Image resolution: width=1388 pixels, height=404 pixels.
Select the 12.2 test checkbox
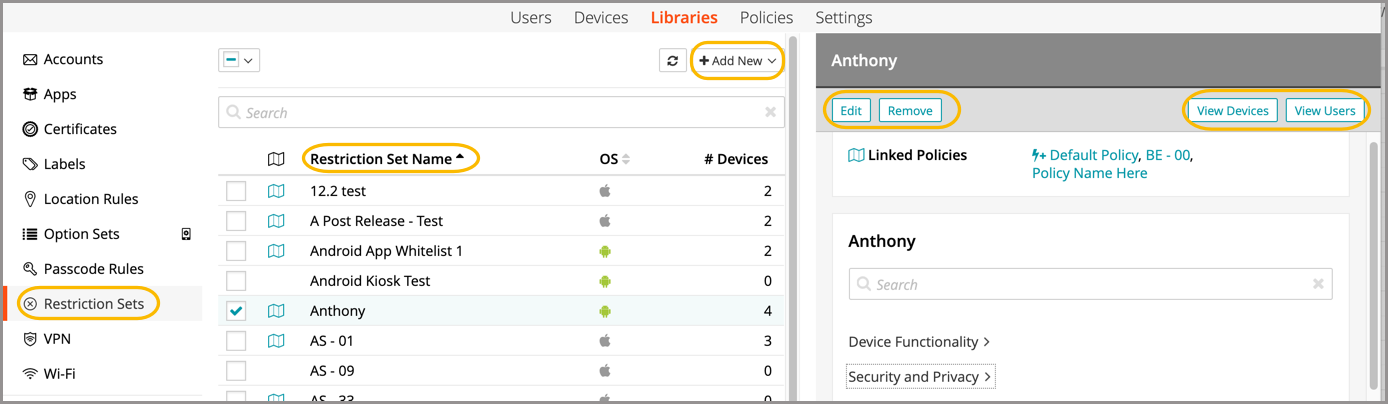pyautogui.click(x=236, y=191)
